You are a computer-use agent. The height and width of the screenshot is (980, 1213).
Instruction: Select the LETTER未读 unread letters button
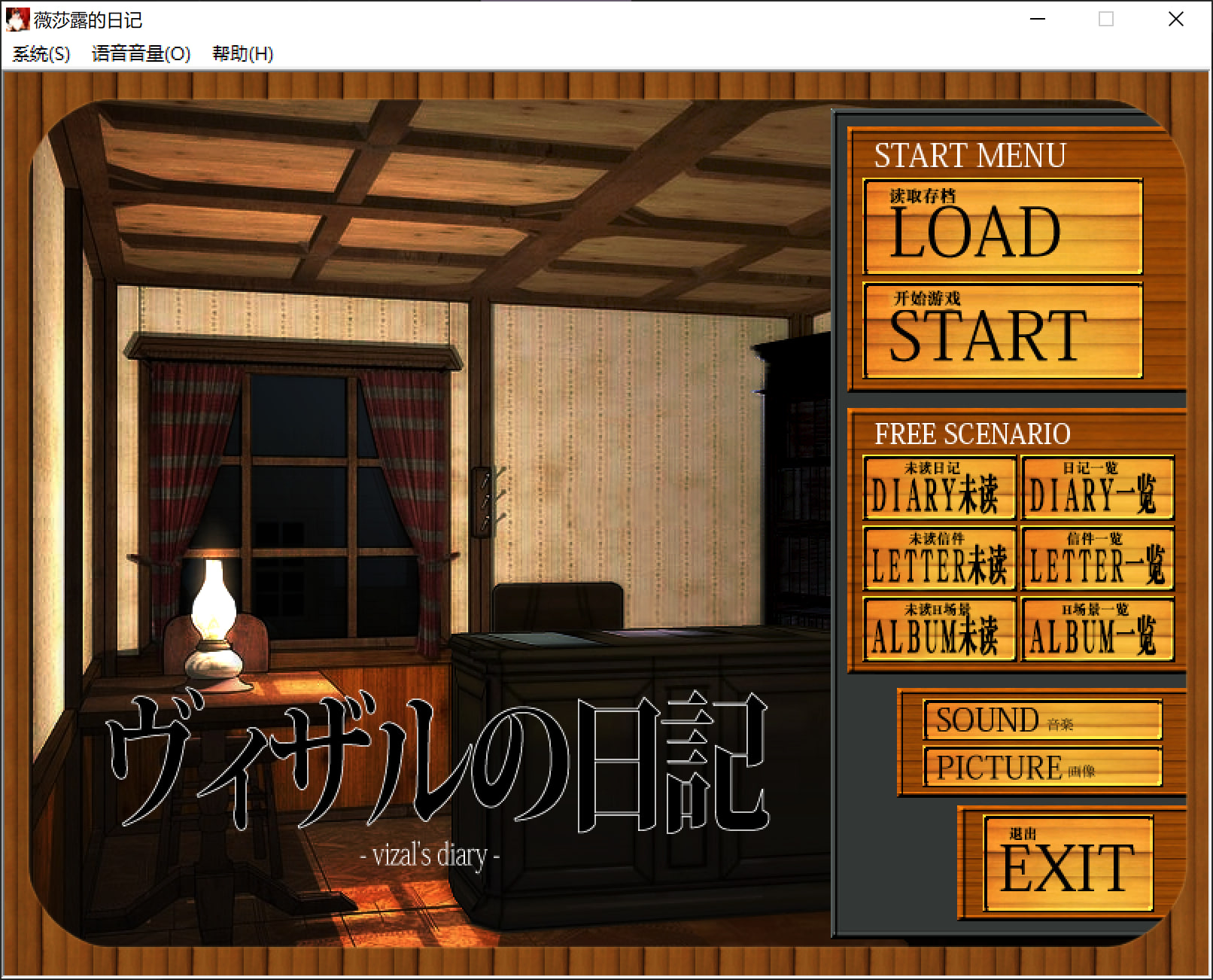tap(939, 558)
